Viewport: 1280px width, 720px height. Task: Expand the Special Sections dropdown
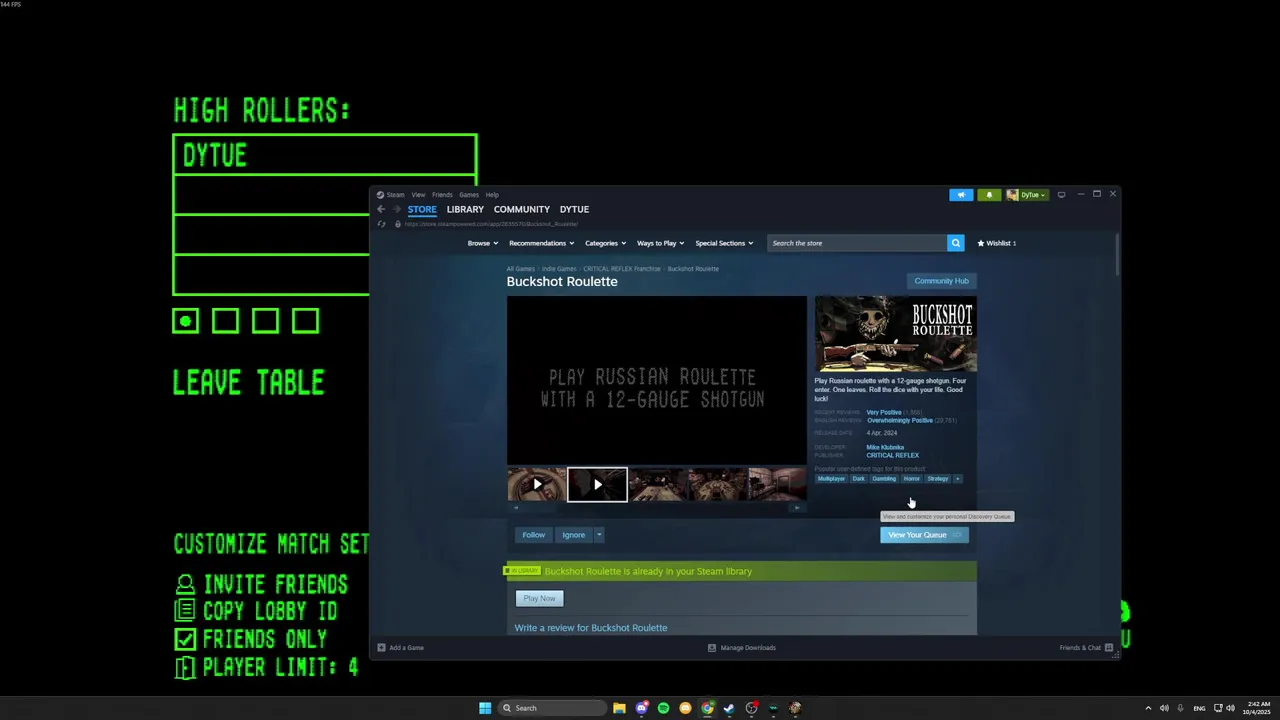pos(724,243)
